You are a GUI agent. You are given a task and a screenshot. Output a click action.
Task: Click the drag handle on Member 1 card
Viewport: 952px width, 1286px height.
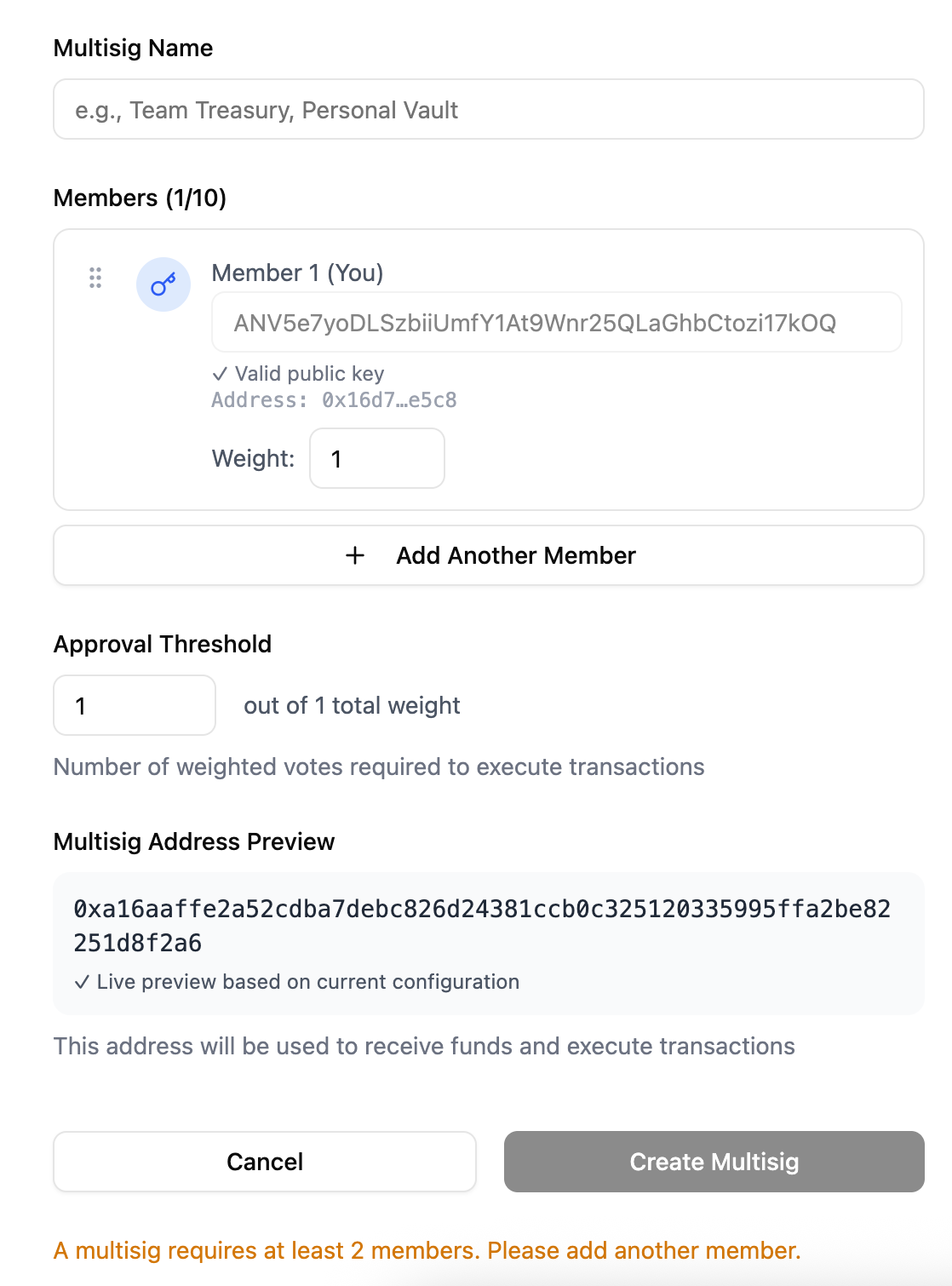(x=95, y=277)
